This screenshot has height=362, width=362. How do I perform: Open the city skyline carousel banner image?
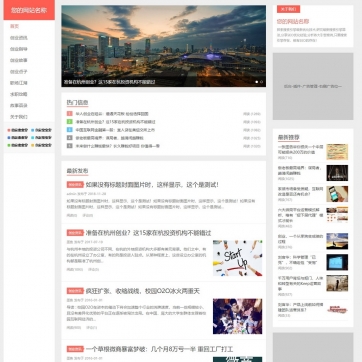164,46
